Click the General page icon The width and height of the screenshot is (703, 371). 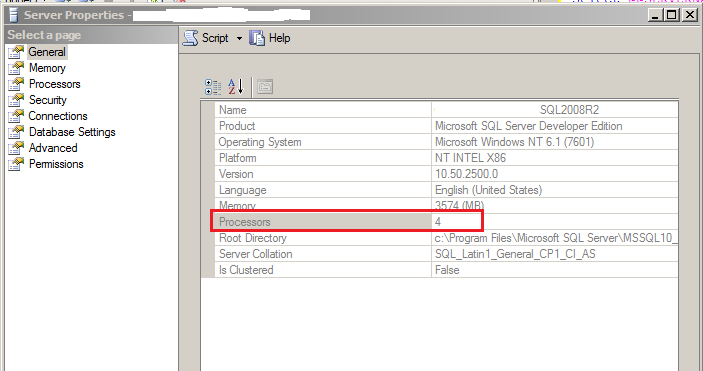click(x=16, y=52)
